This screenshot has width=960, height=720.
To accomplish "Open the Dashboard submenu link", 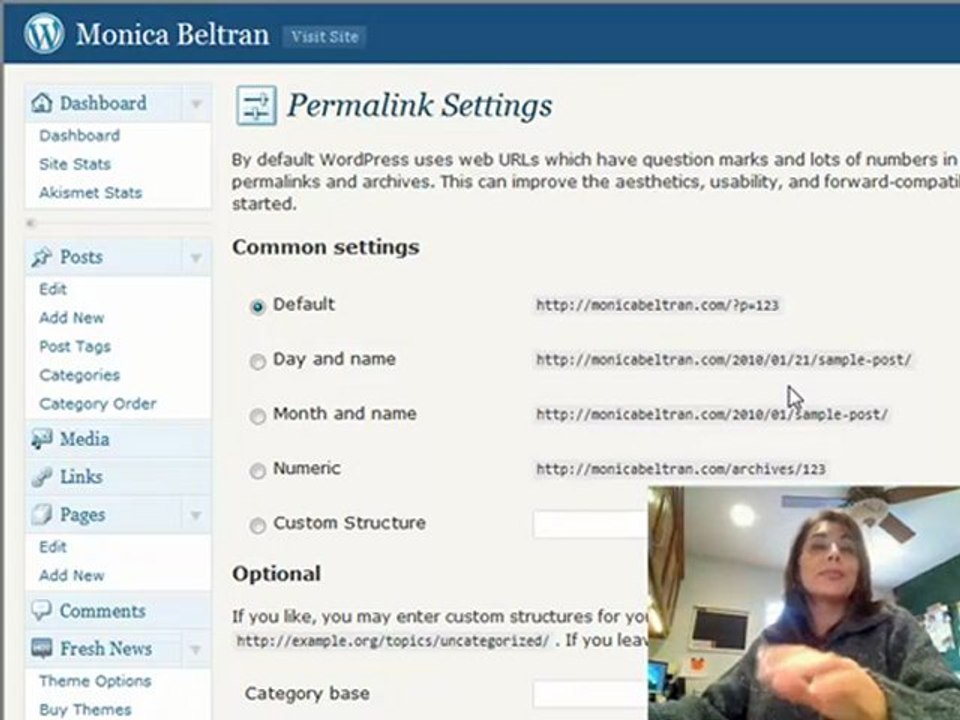I will (x=80, y=135).
